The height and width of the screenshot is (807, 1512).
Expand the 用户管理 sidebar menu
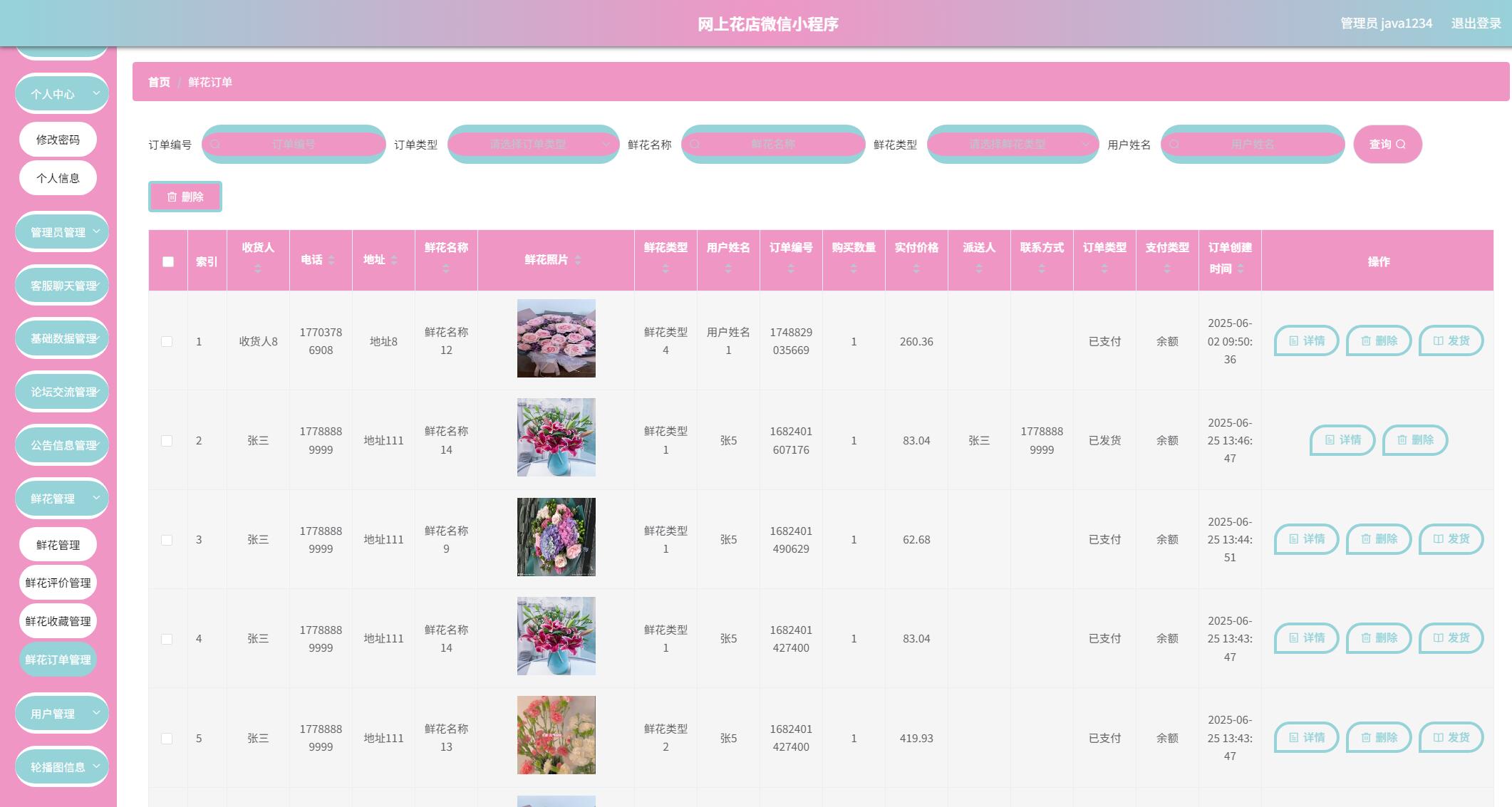[62, 713]
